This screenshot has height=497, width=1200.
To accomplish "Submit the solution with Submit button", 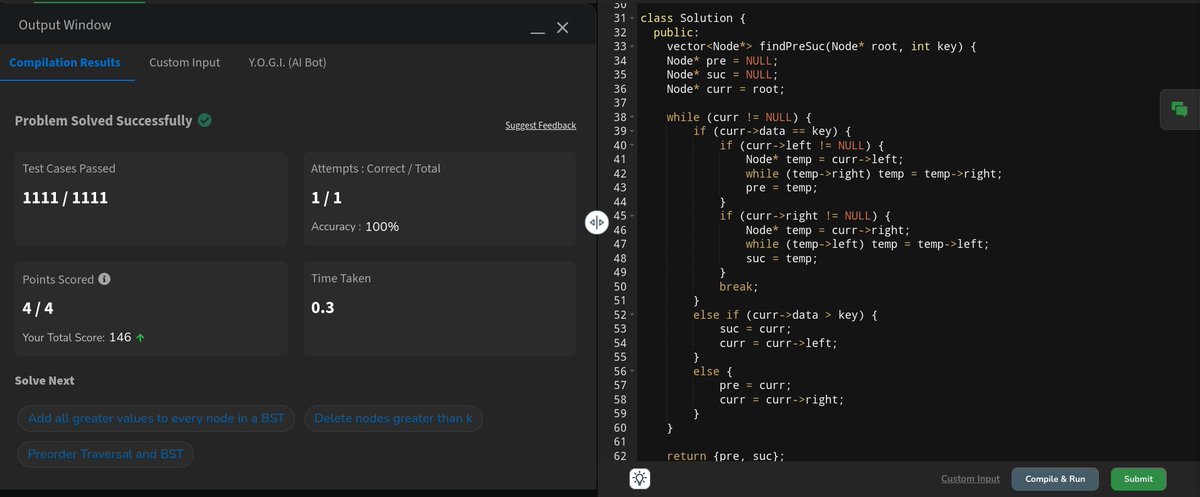I will 1138,479.
